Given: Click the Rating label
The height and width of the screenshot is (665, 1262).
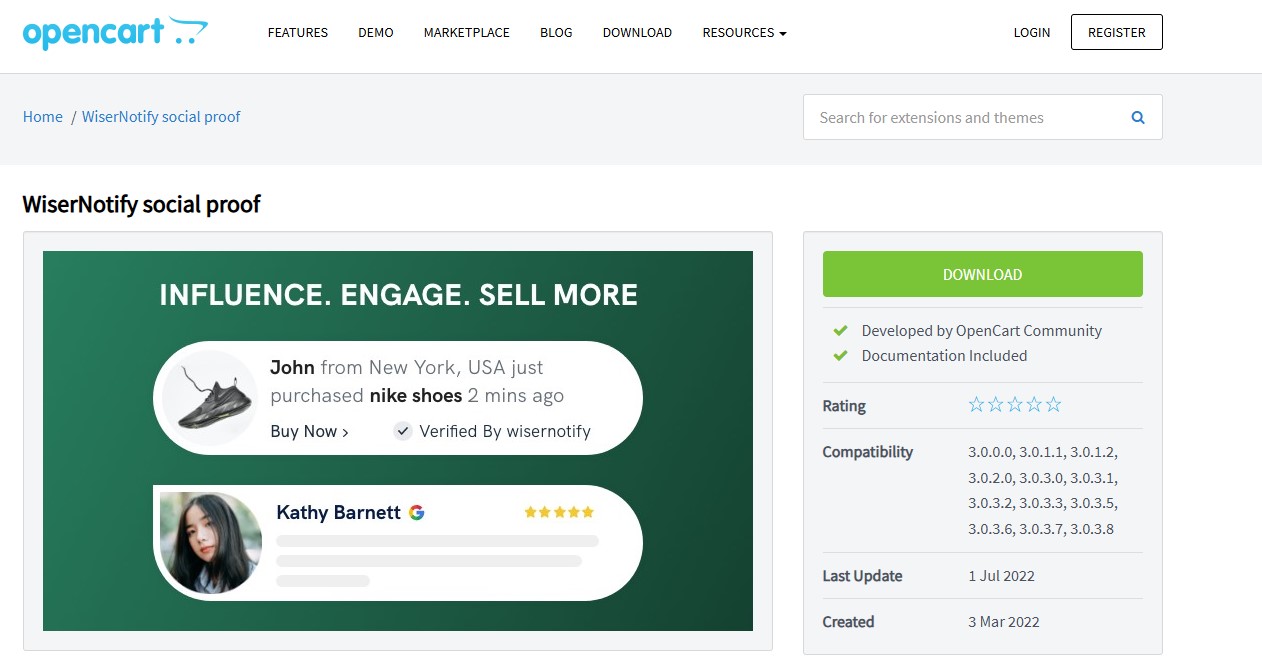Looking at the screenshot, I should 844,406.
